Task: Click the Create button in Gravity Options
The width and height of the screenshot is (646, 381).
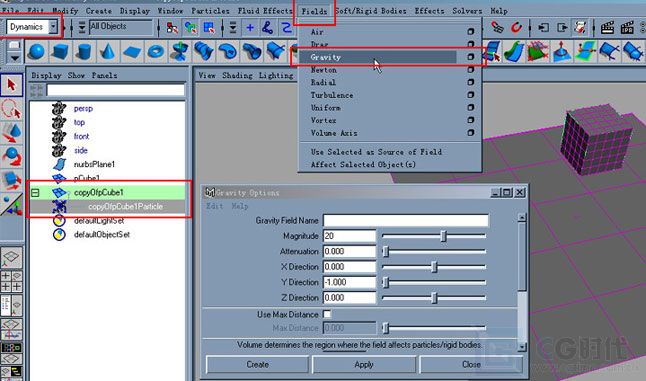Action: click(x=257, y=365)
